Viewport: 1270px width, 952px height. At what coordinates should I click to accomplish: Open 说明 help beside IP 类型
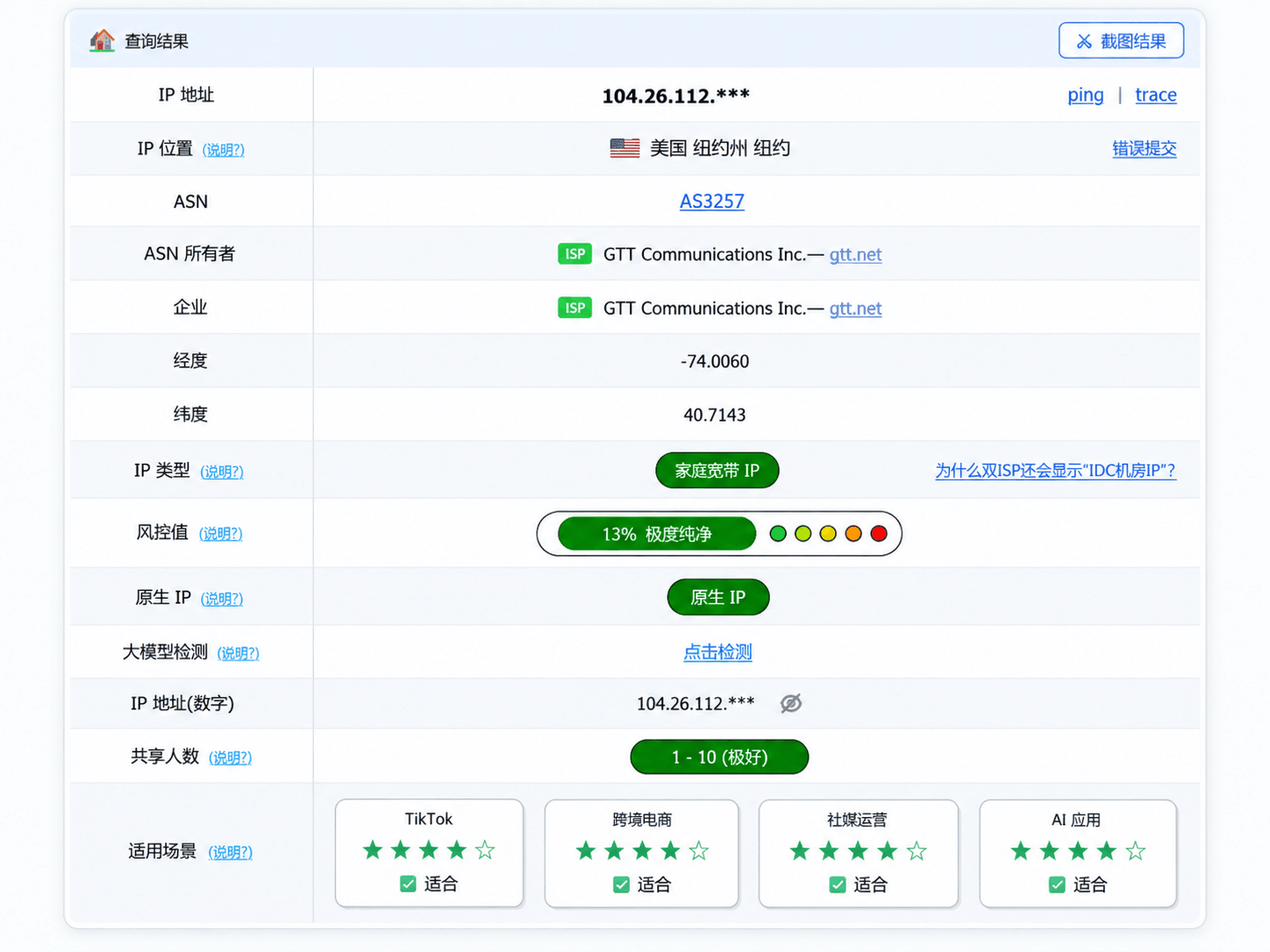click(222, 472)
